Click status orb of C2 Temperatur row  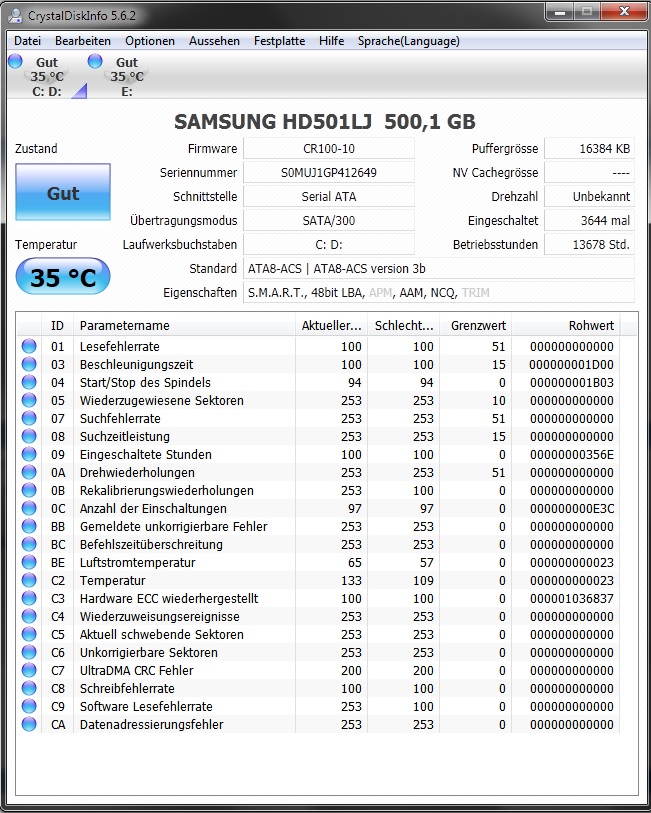(x=29, y=580)
